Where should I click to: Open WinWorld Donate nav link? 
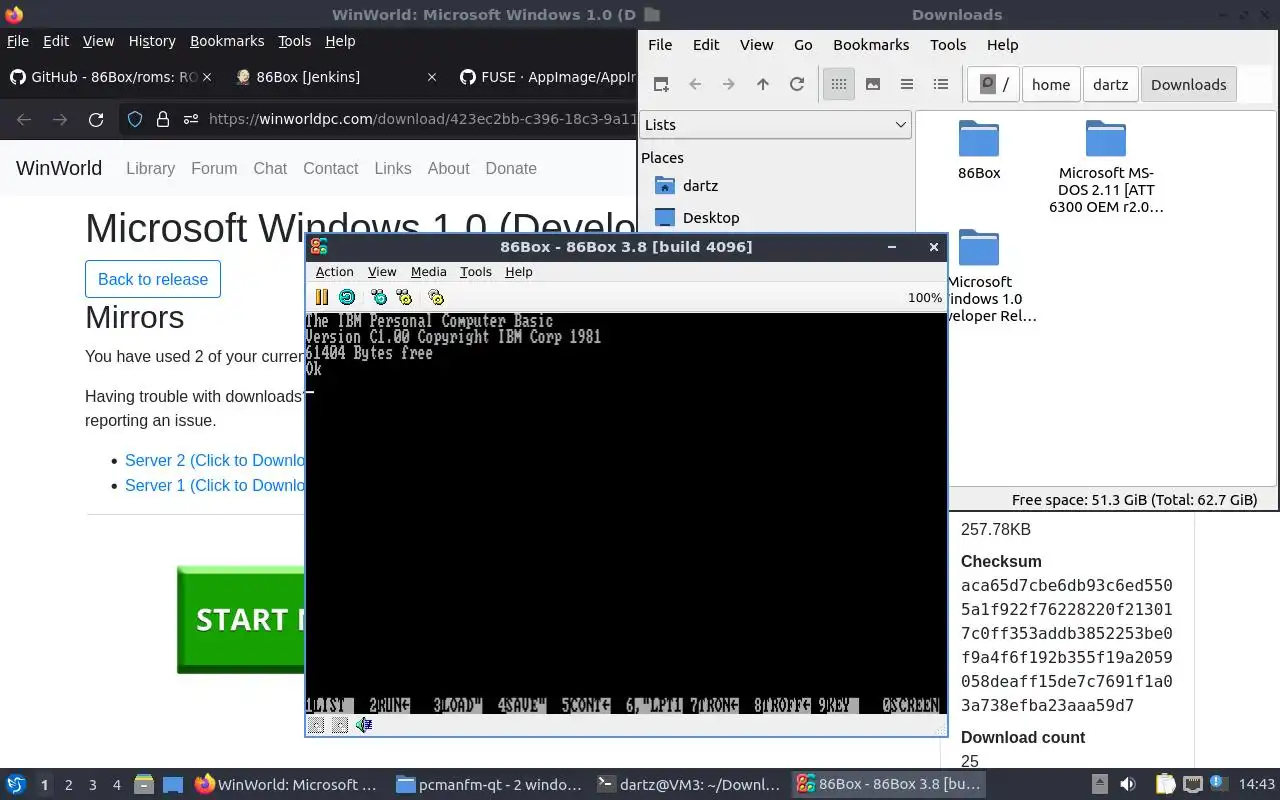tap(511, 168)
